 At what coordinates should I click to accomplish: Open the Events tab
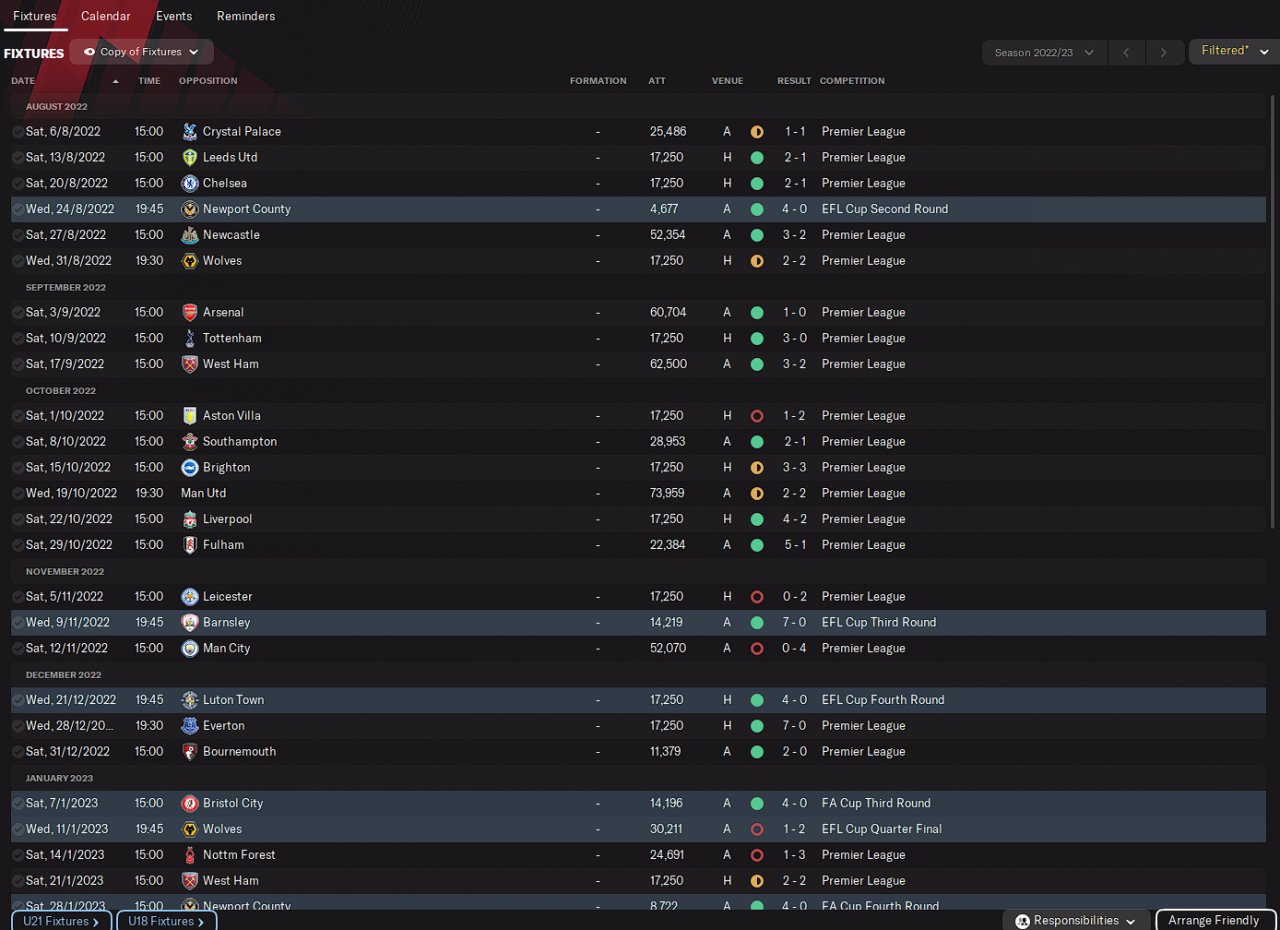click(174, 16)
